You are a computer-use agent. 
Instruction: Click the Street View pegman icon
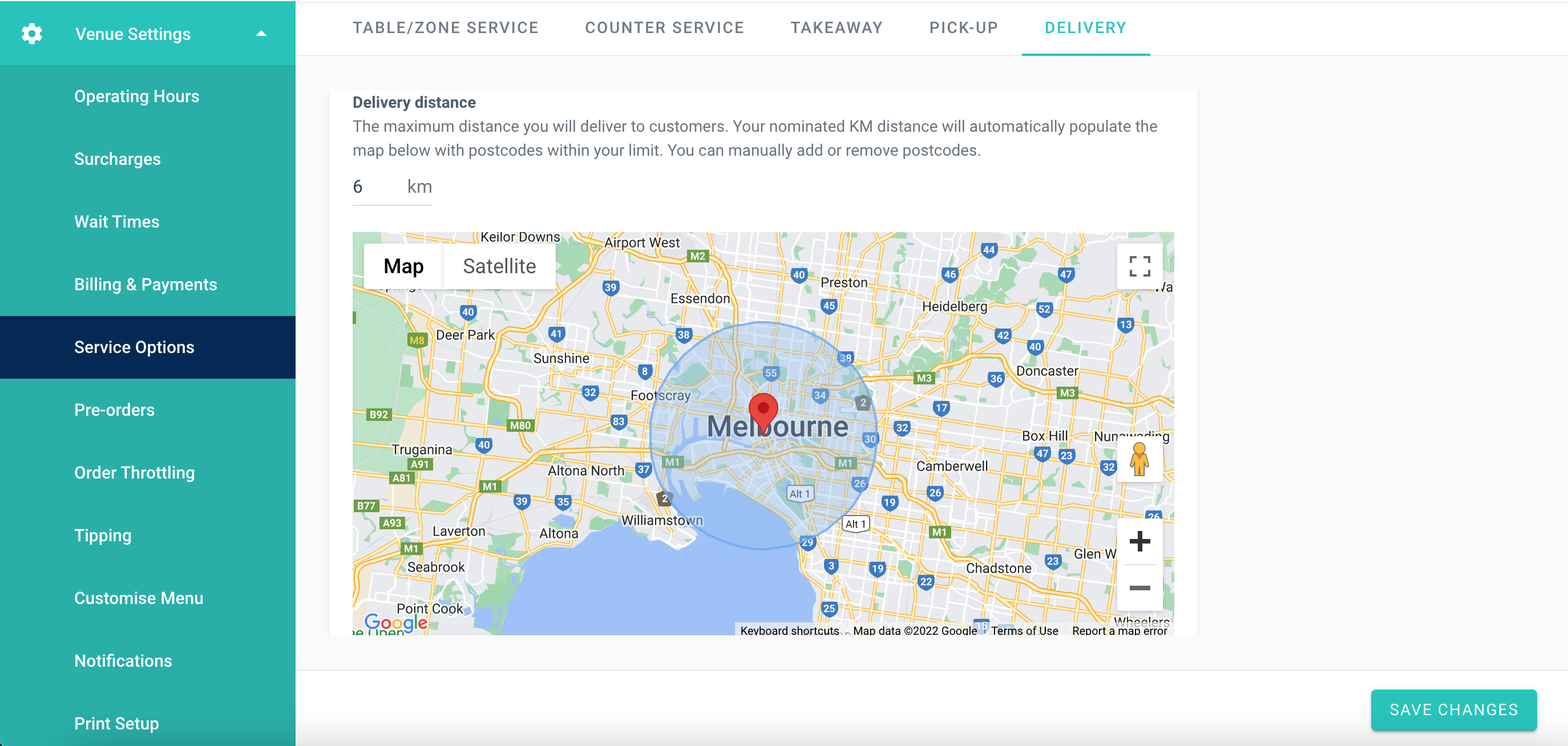click(x=1139, y=459)
